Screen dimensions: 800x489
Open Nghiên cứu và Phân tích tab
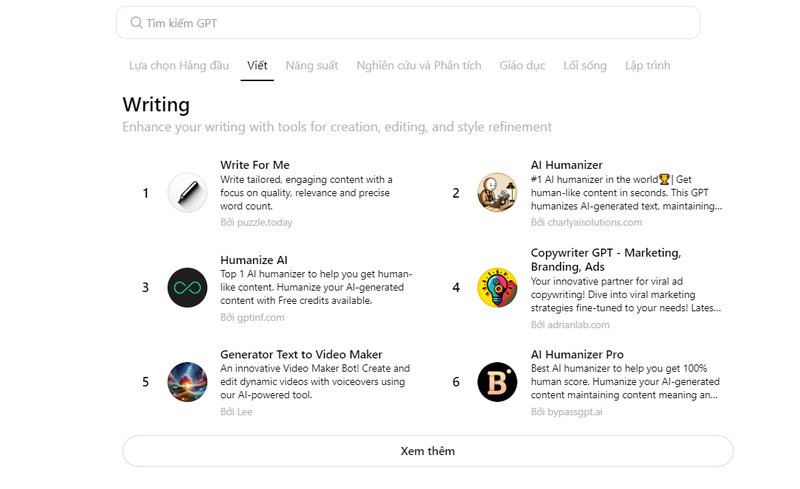pos(419,66)
